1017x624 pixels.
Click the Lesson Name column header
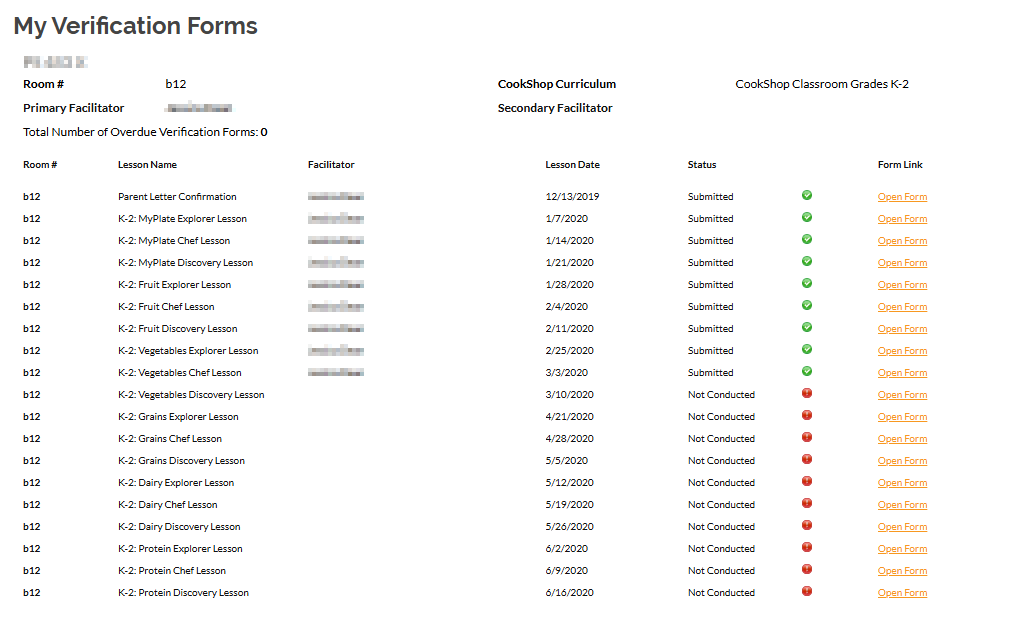pos(147,165)
